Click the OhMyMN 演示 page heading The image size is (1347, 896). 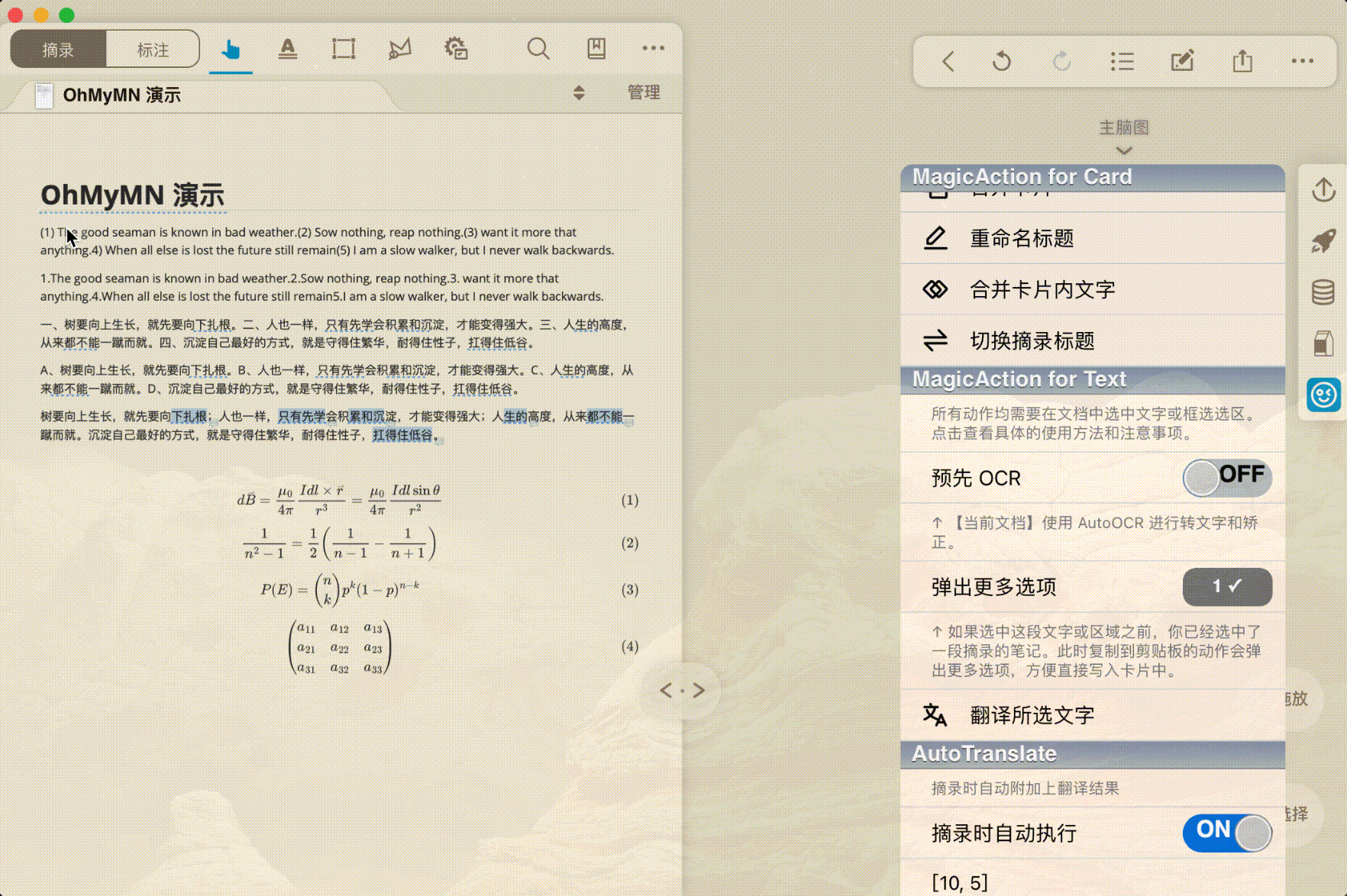click(x=132, y=195)
